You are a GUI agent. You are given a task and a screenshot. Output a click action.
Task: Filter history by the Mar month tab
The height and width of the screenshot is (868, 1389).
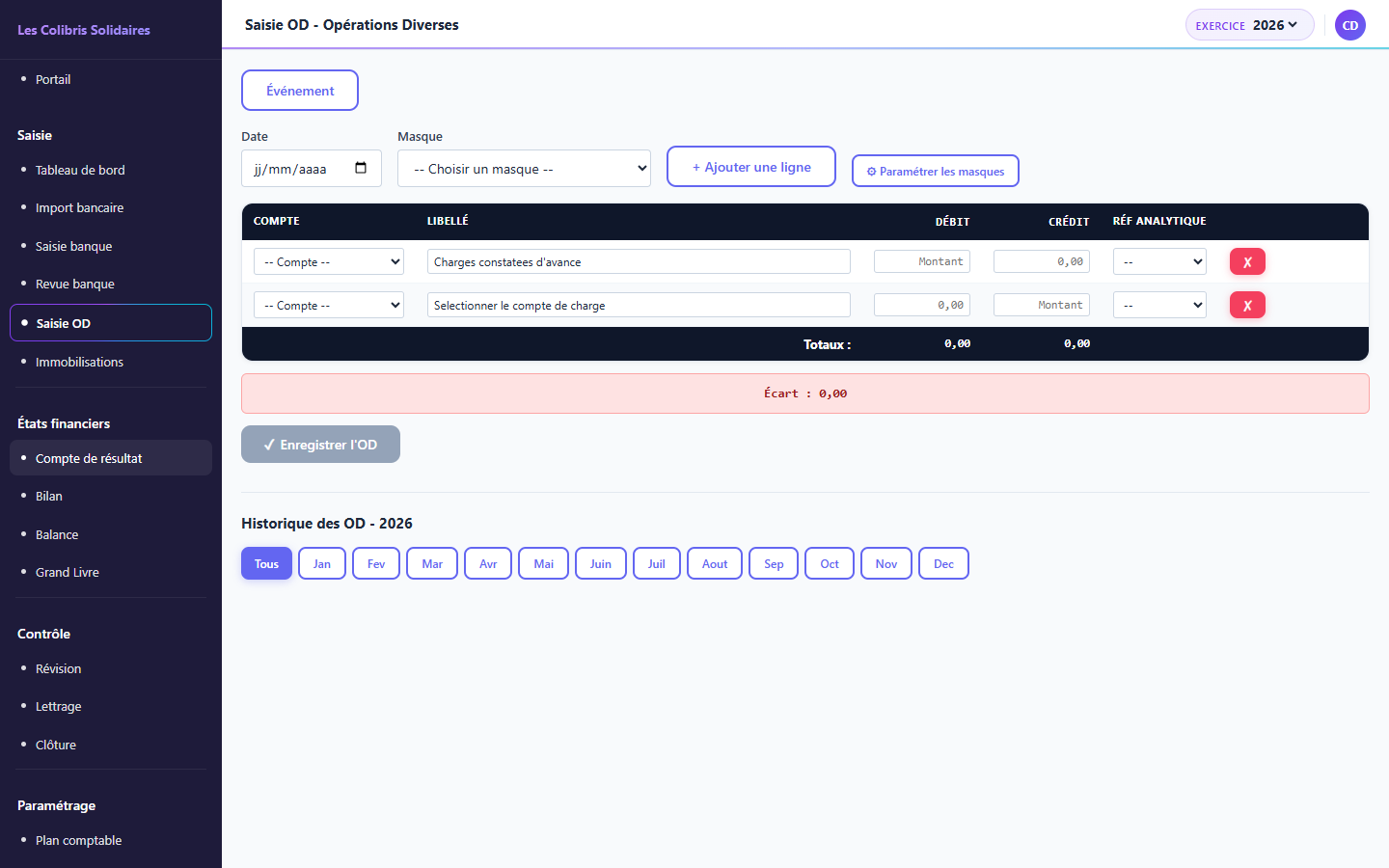pos(432,563)
